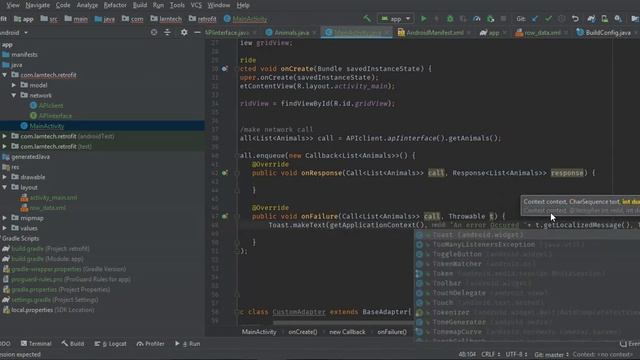Click the Git commit green checkmark
This screenshot has width=640, height=360.
(548, 19)
